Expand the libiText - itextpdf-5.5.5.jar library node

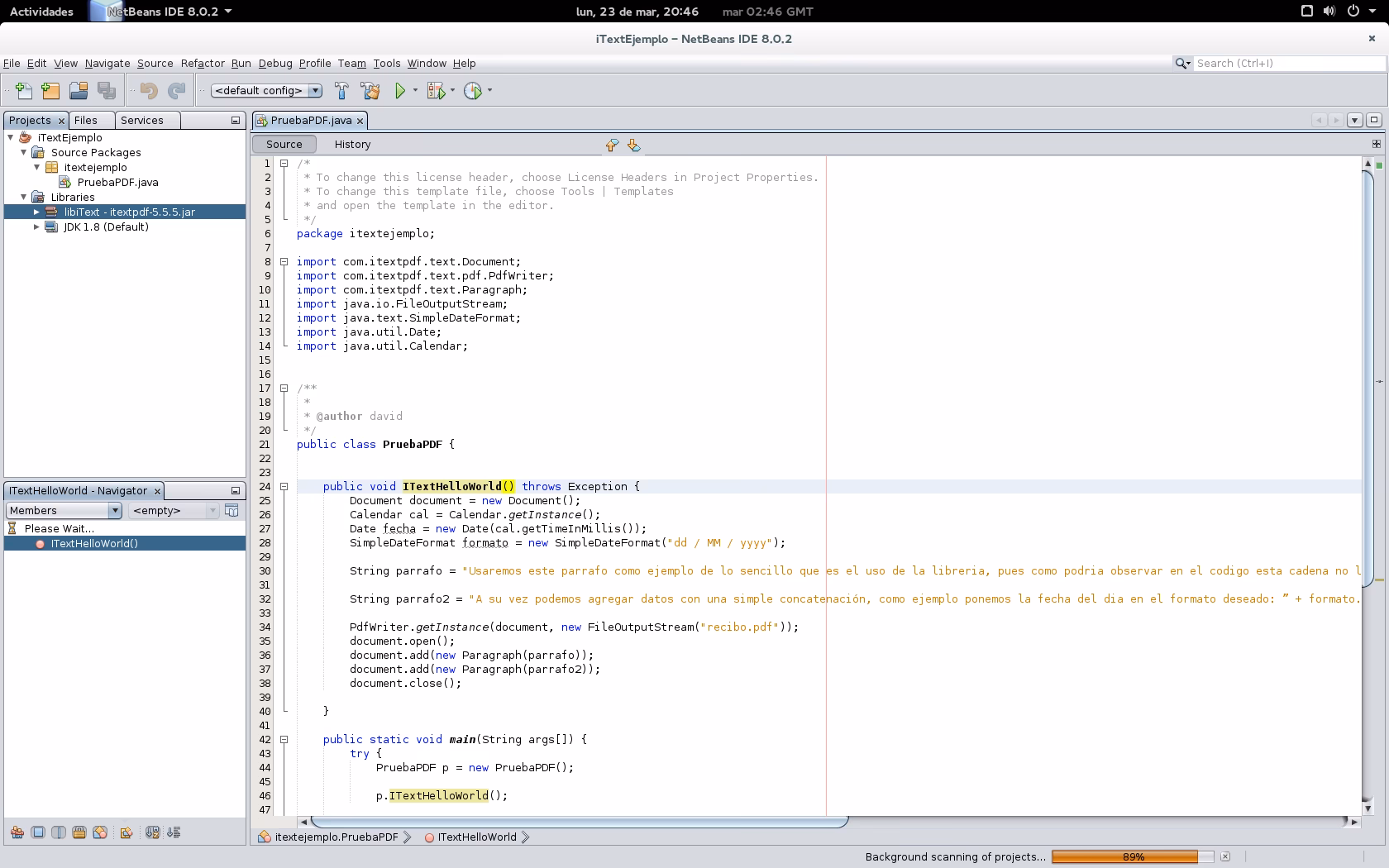[x=36, y=212]
